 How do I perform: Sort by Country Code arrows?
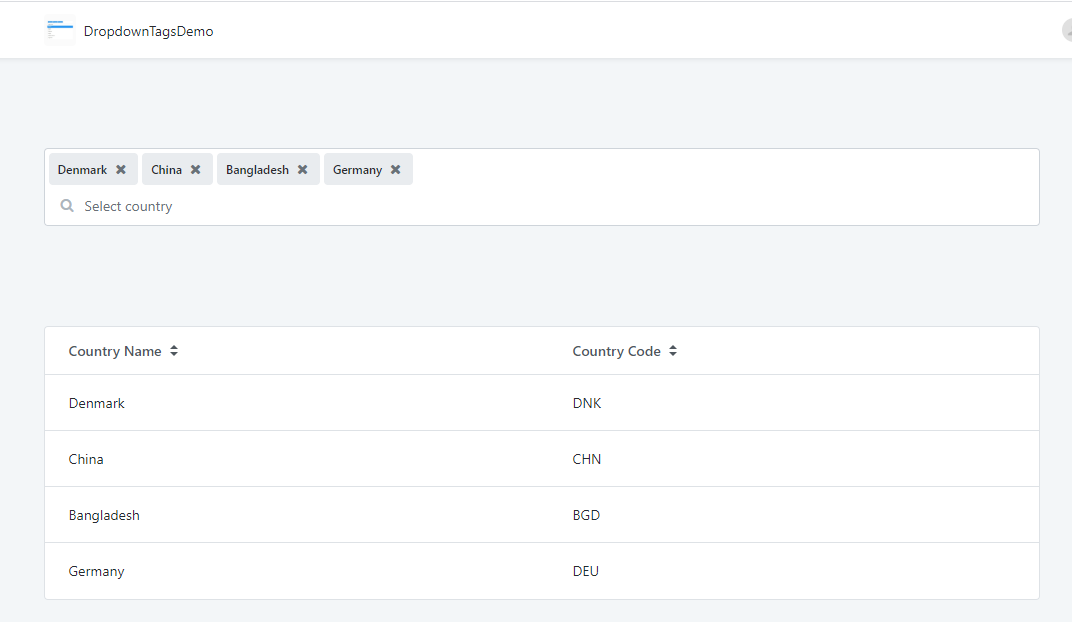click(x=673, y=351)
